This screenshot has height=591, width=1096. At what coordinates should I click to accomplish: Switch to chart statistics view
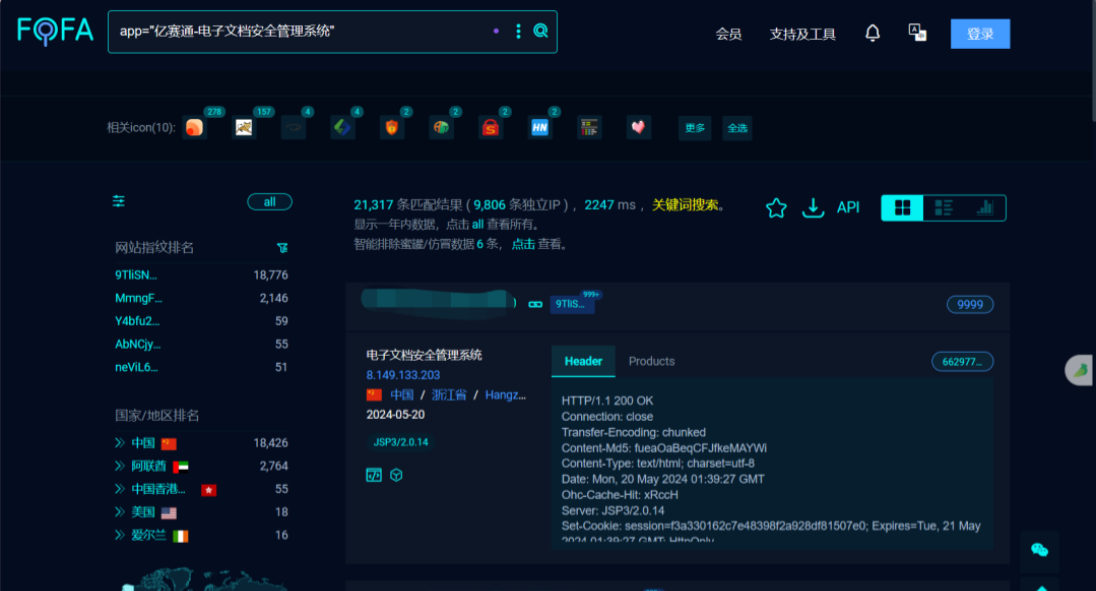click(985, 207)
